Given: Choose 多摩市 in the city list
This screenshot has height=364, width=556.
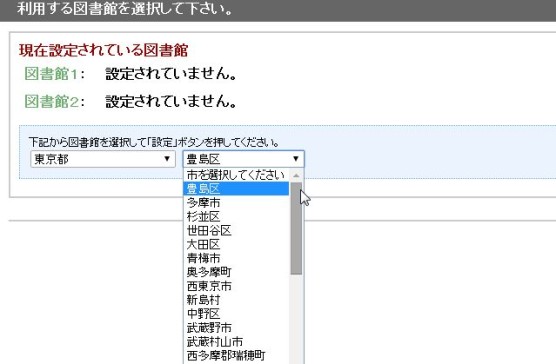Looking at the screenshot, I should pos(236,203).
